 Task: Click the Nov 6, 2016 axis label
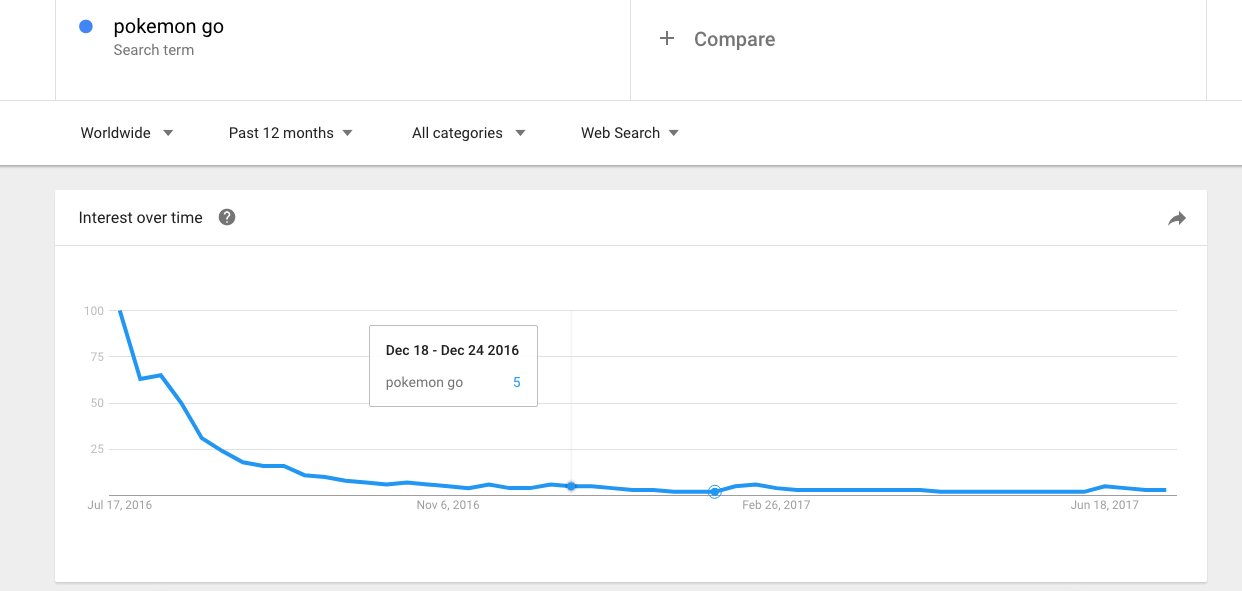[x=448, y=505]
